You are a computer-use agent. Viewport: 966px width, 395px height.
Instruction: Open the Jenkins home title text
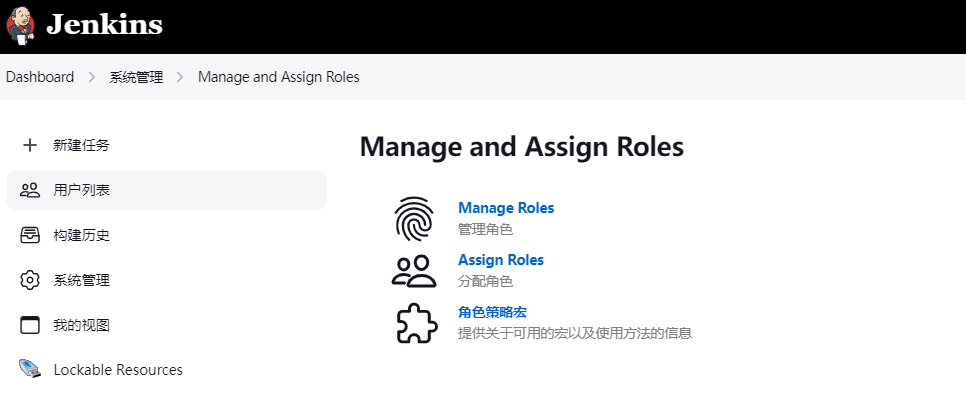(x=104, y=25)
